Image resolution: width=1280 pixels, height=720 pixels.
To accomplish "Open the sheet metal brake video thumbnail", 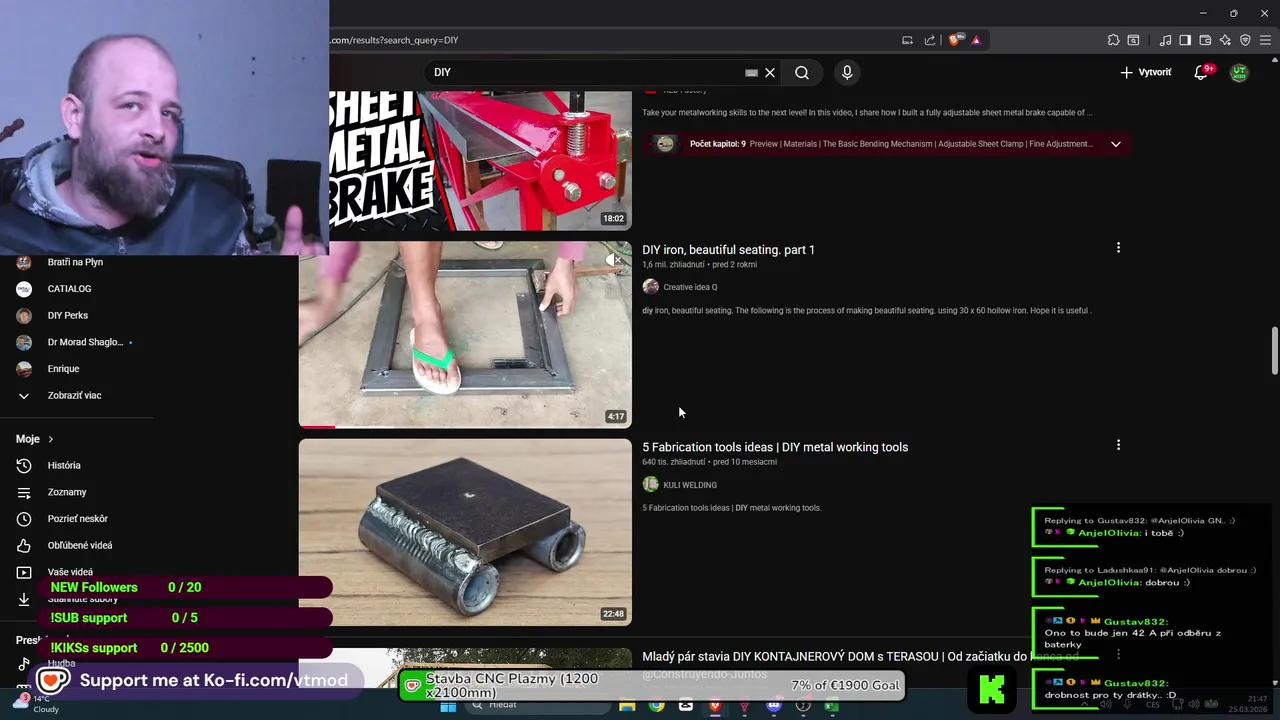I will point(480,160).
